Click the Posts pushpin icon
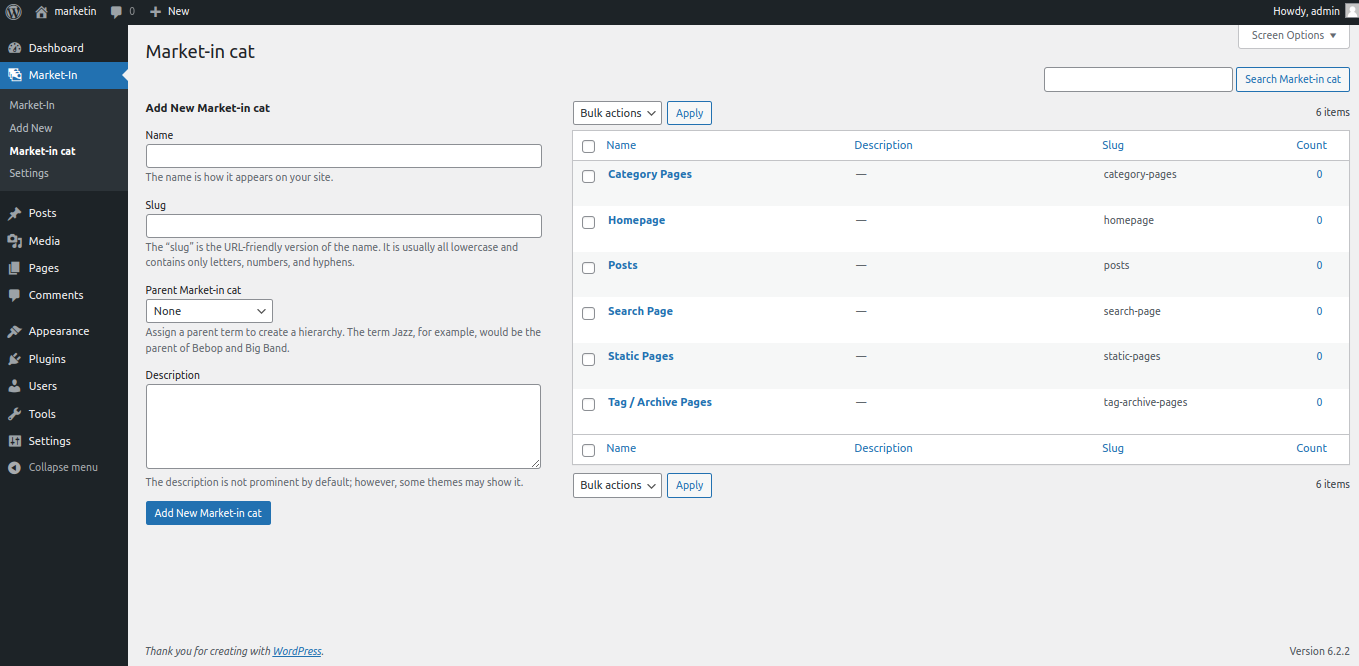Image resolution: width=1359 pixels, height=666 pixels. pos(15,213)
